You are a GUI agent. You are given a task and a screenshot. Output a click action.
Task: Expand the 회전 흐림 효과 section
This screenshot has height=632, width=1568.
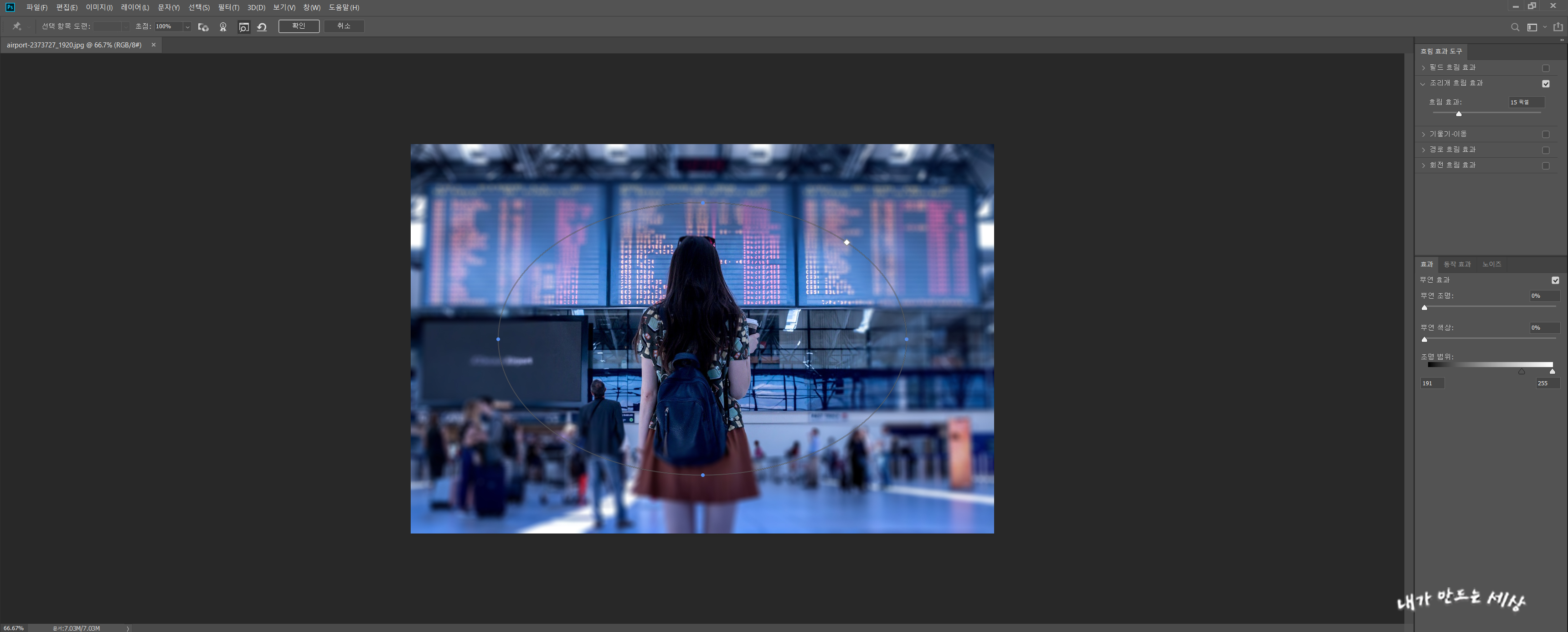coord(1423,165)
